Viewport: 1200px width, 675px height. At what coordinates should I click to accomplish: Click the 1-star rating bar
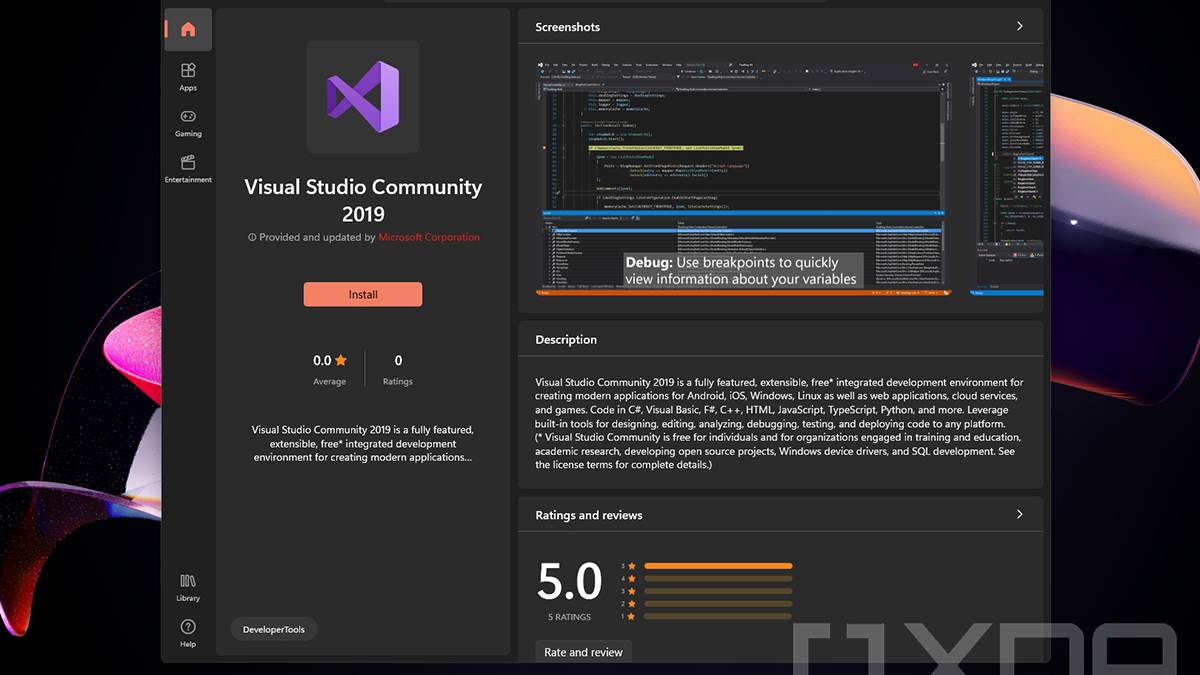pyautogui.click(x=718, y=616)
